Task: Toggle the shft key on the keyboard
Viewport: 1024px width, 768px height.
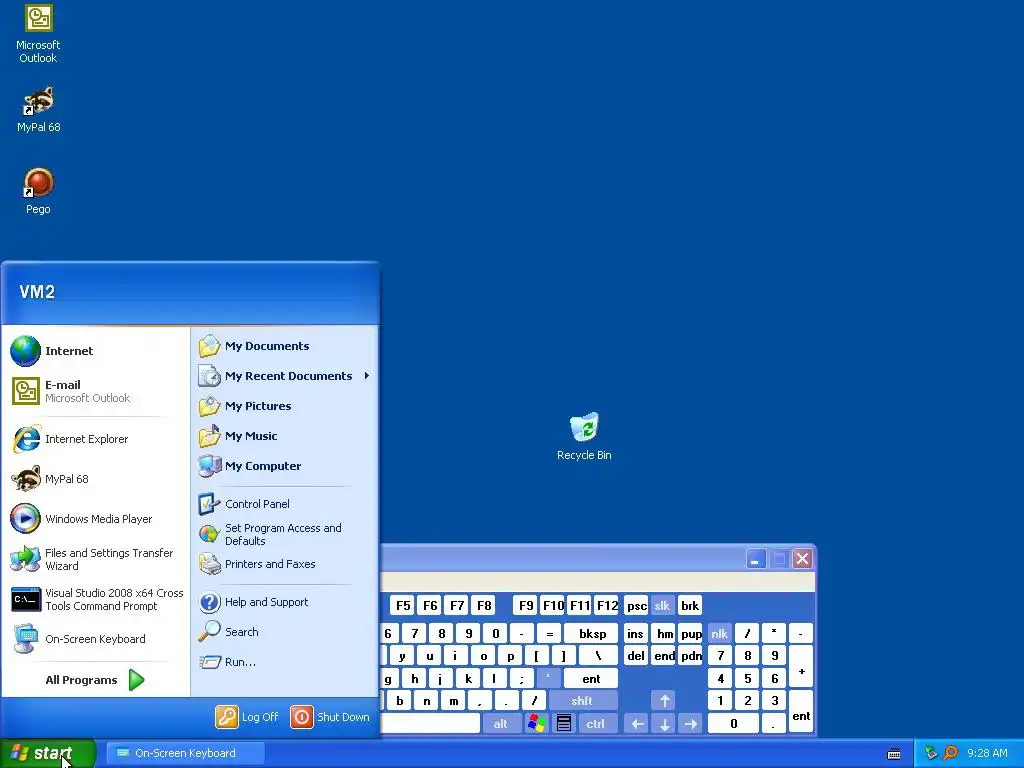Action: 582,701
